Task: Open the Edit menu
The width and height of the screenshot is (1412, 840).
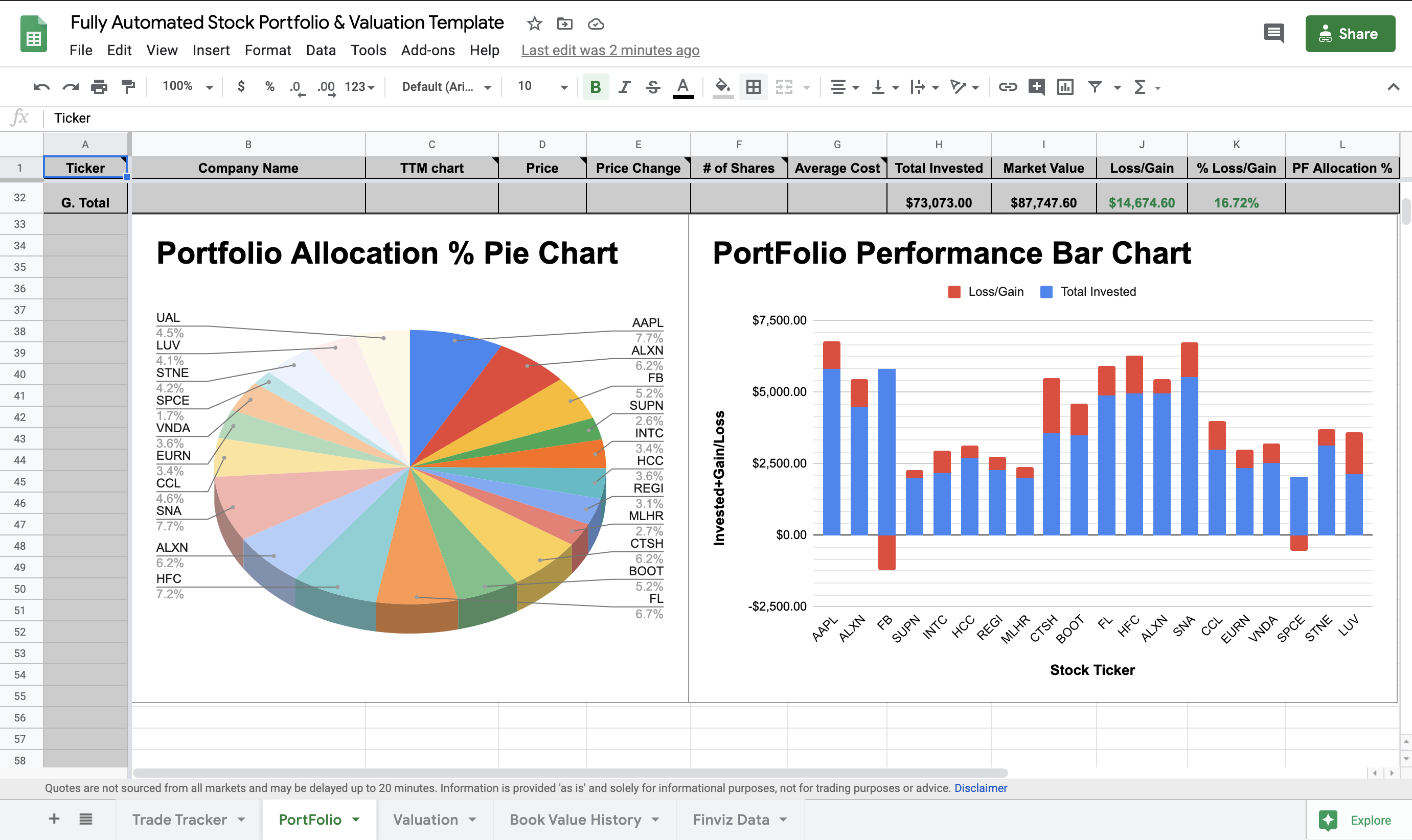Action: (120, 51)
